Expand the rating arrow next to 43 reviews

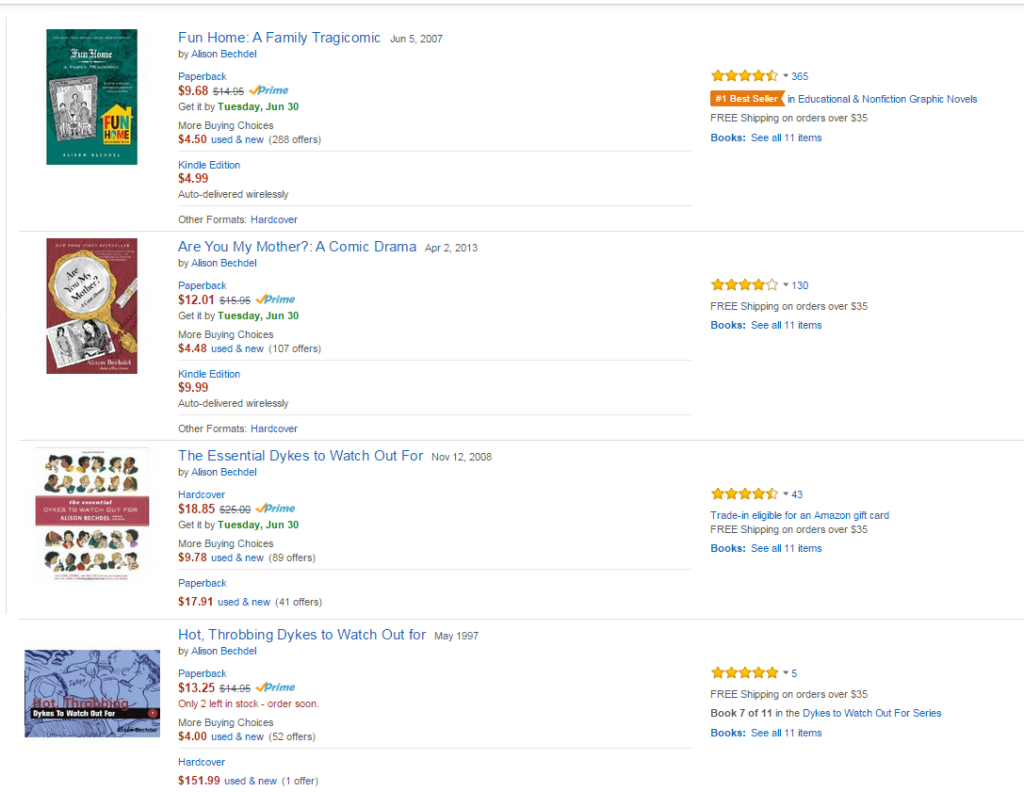[786, 494]
